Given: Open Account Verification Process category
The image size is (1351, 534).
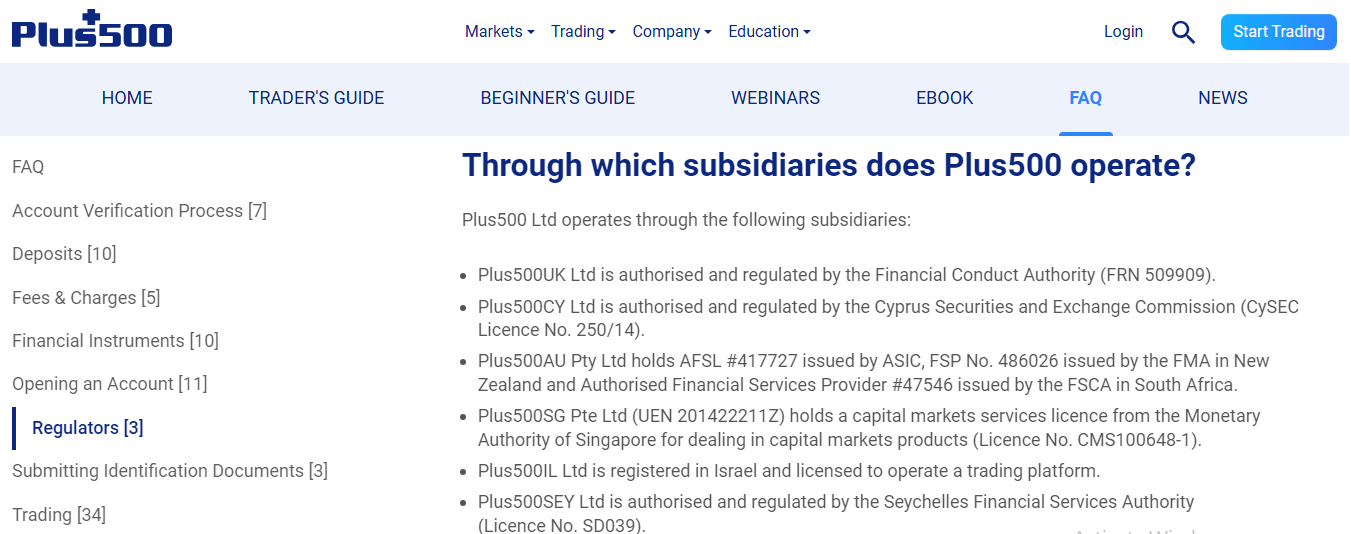Looking at the screenshot, I should (x=139, y=211).
